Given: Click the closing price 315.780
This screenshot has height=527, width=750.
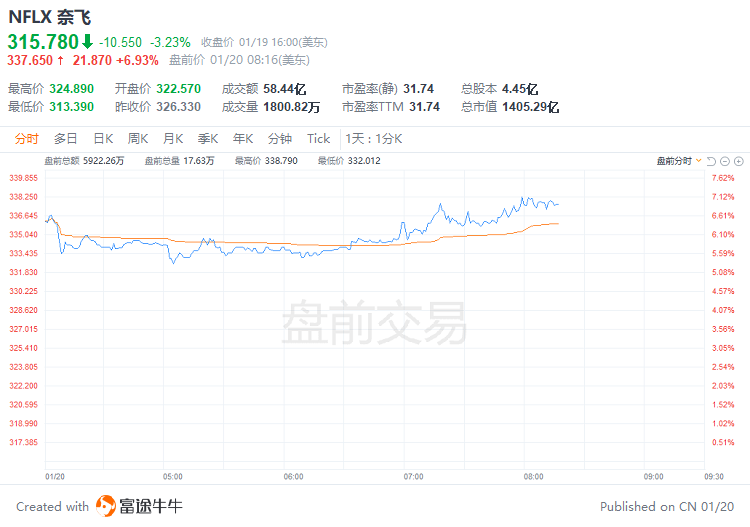Looking at the screenshot, I should [x=43, y=42].
